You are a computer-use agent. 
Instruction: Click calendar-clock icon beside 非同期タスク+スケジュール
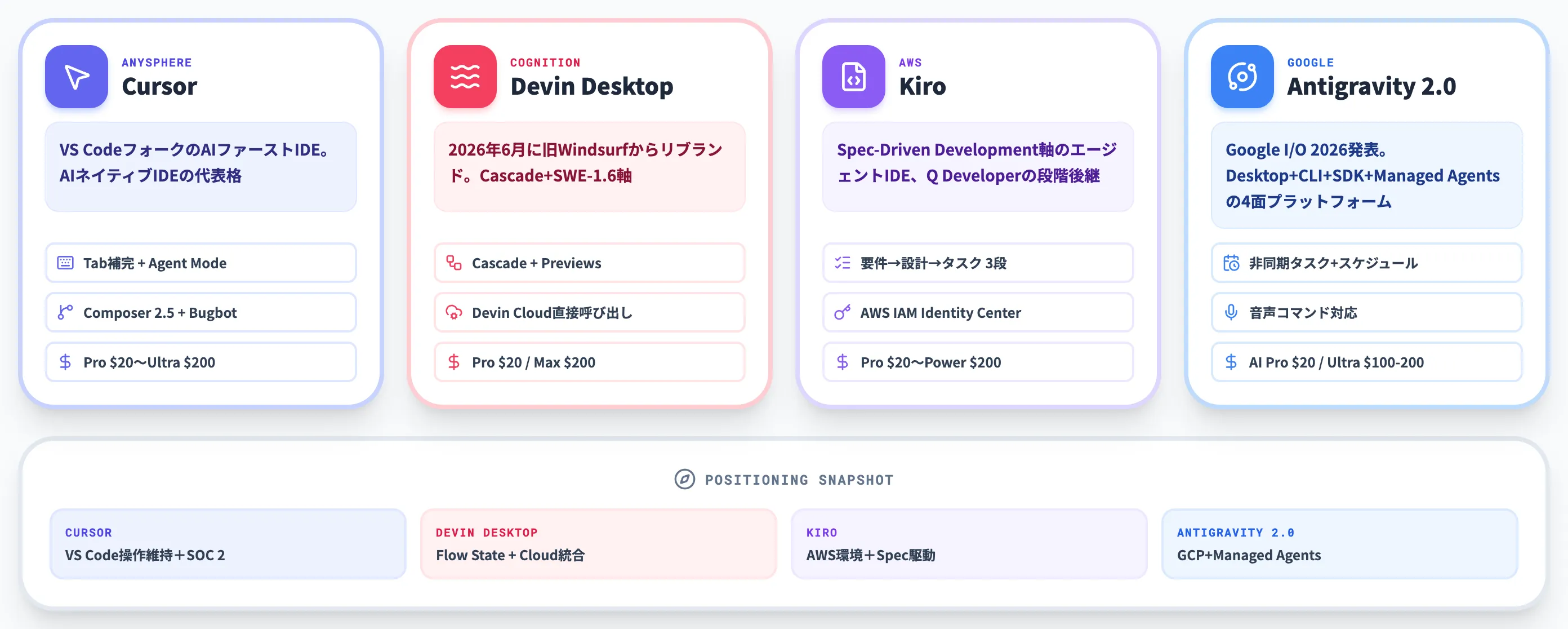click(x=1231, y=263)
